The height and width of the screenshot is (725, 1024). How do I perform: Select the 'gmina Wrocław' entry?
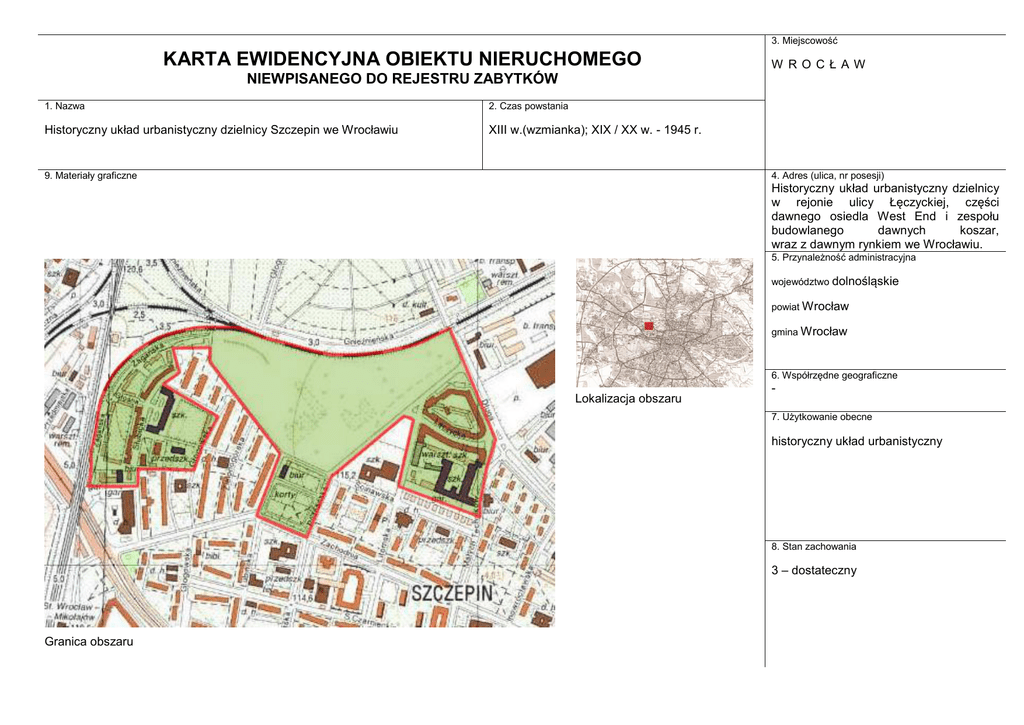pos(809,331)
